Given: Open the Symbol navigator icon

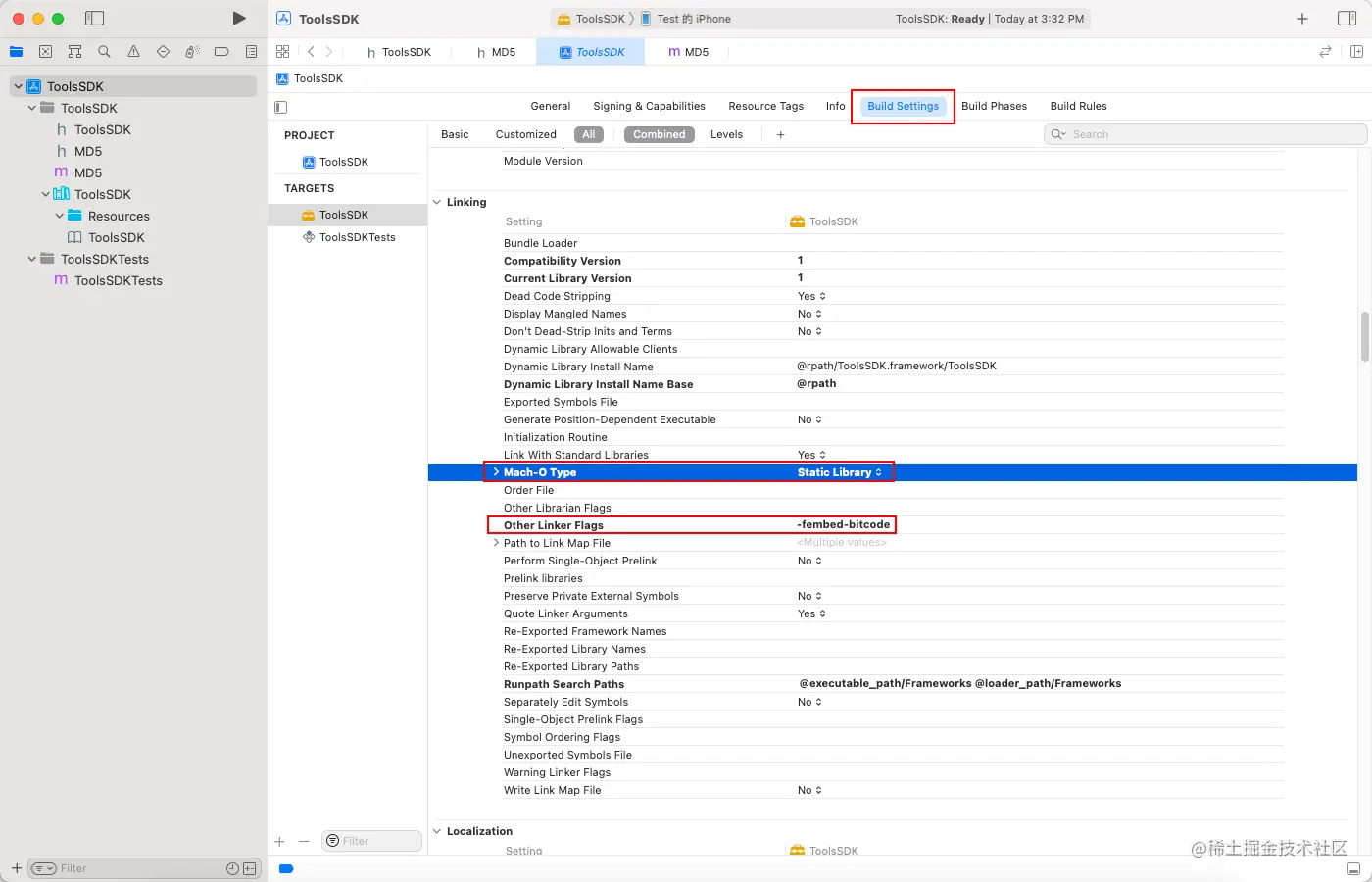Looking at the screenshot, I should tap(74, 52).
